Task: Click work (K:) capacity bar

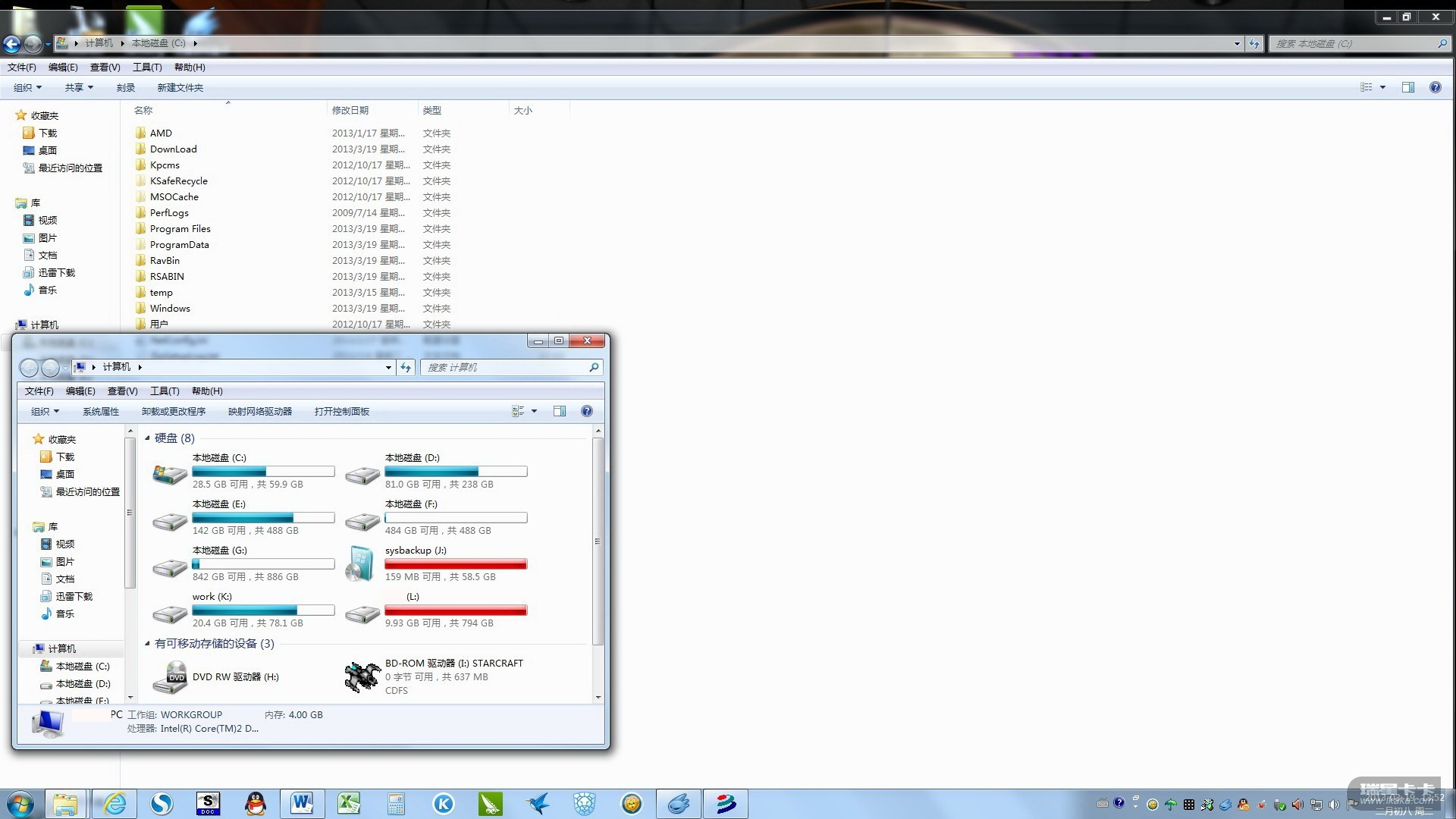Action: pyautogui.click(x=263, y=610)
